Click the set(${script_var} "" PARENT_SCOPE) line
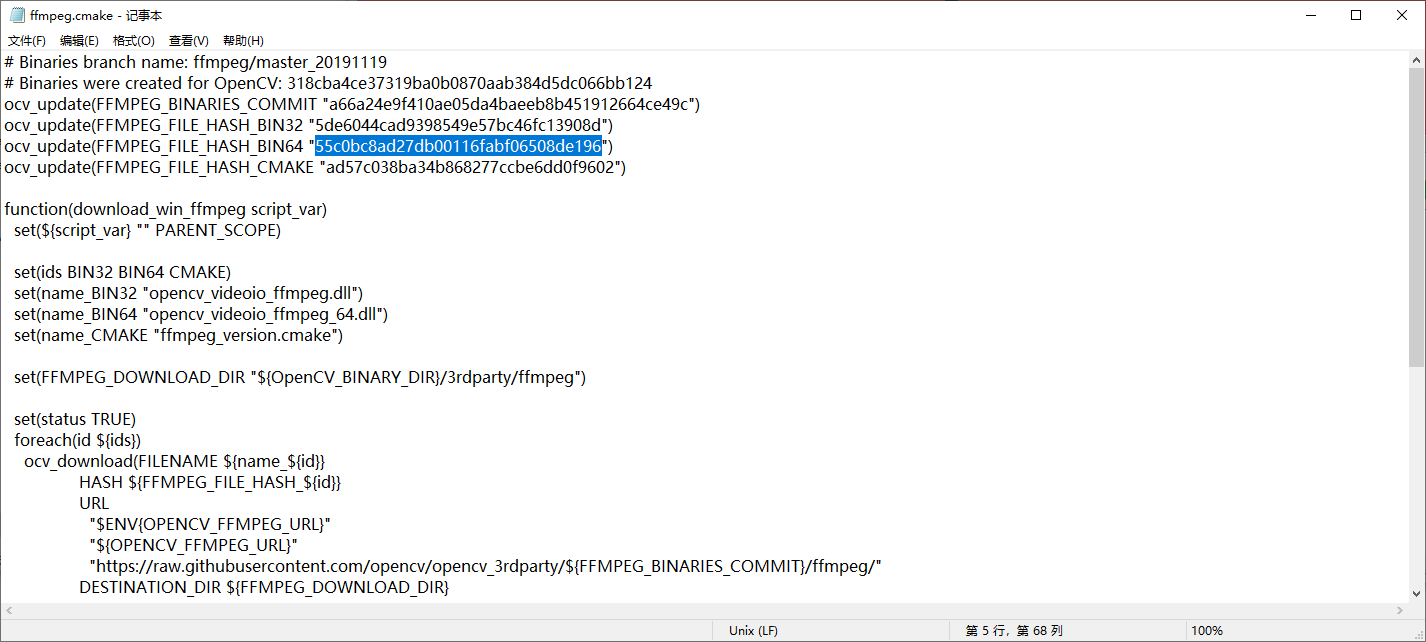Image resolution: width=1426 pixels, height=642 pixels. coord(148,230)
